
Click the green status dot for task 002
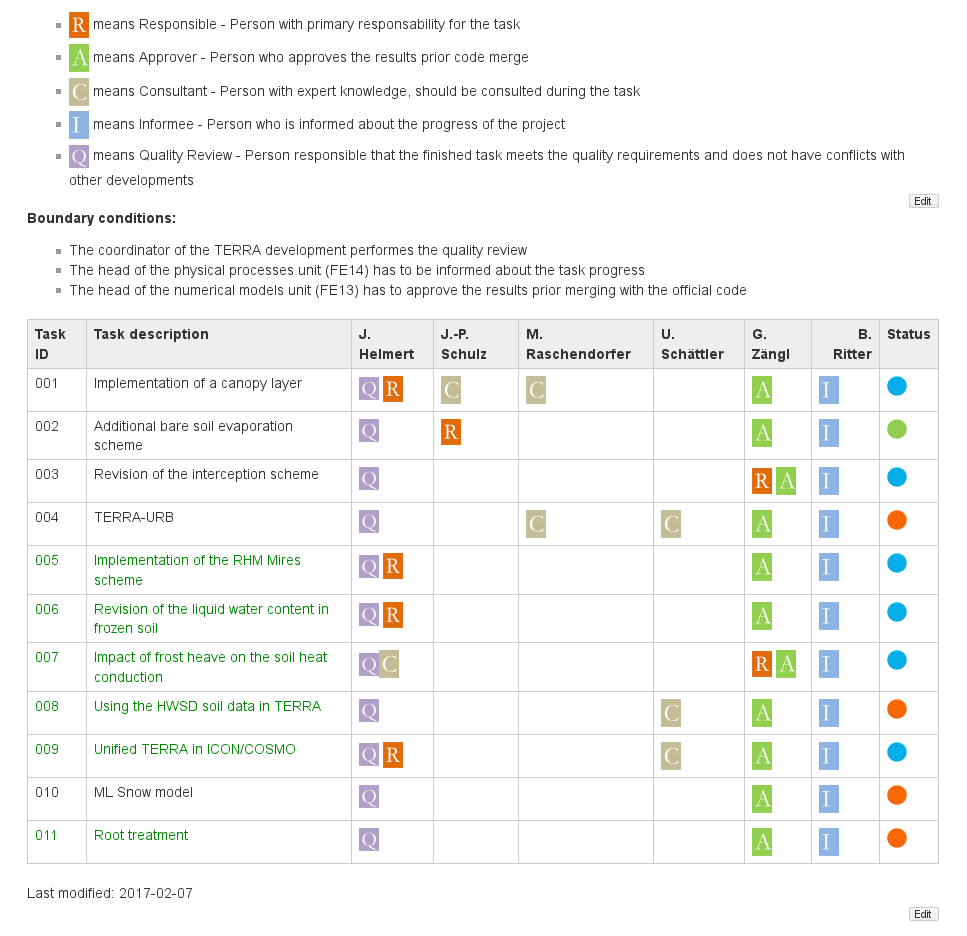[x=897, y=430]
